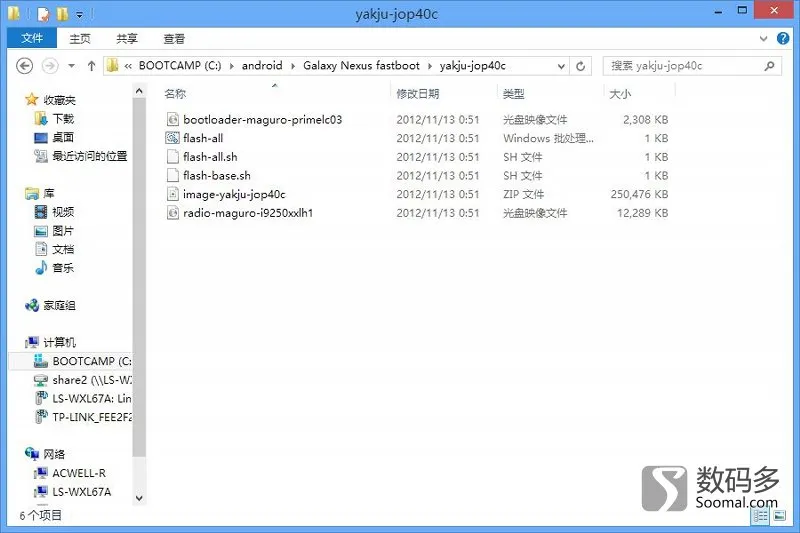The width and height of the screenshot is (800, 533).
Task: Select the image-yakju-jop40c ZIP file icon
Action: 173,194
